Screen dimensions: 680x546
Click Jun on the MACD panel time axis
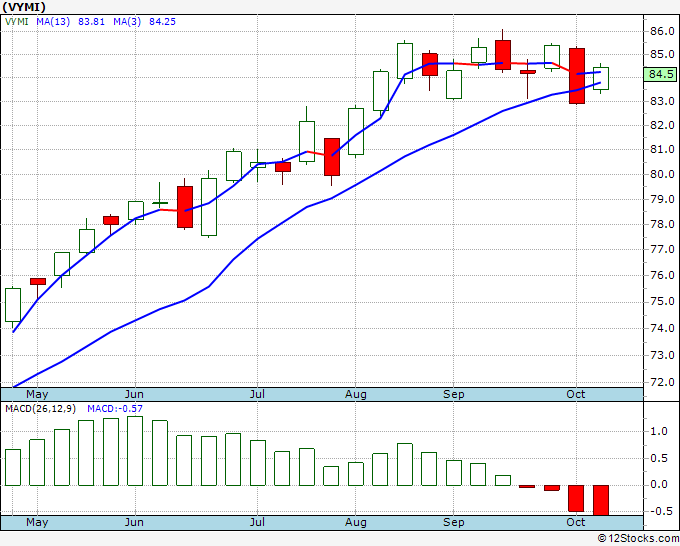(134, 523)
